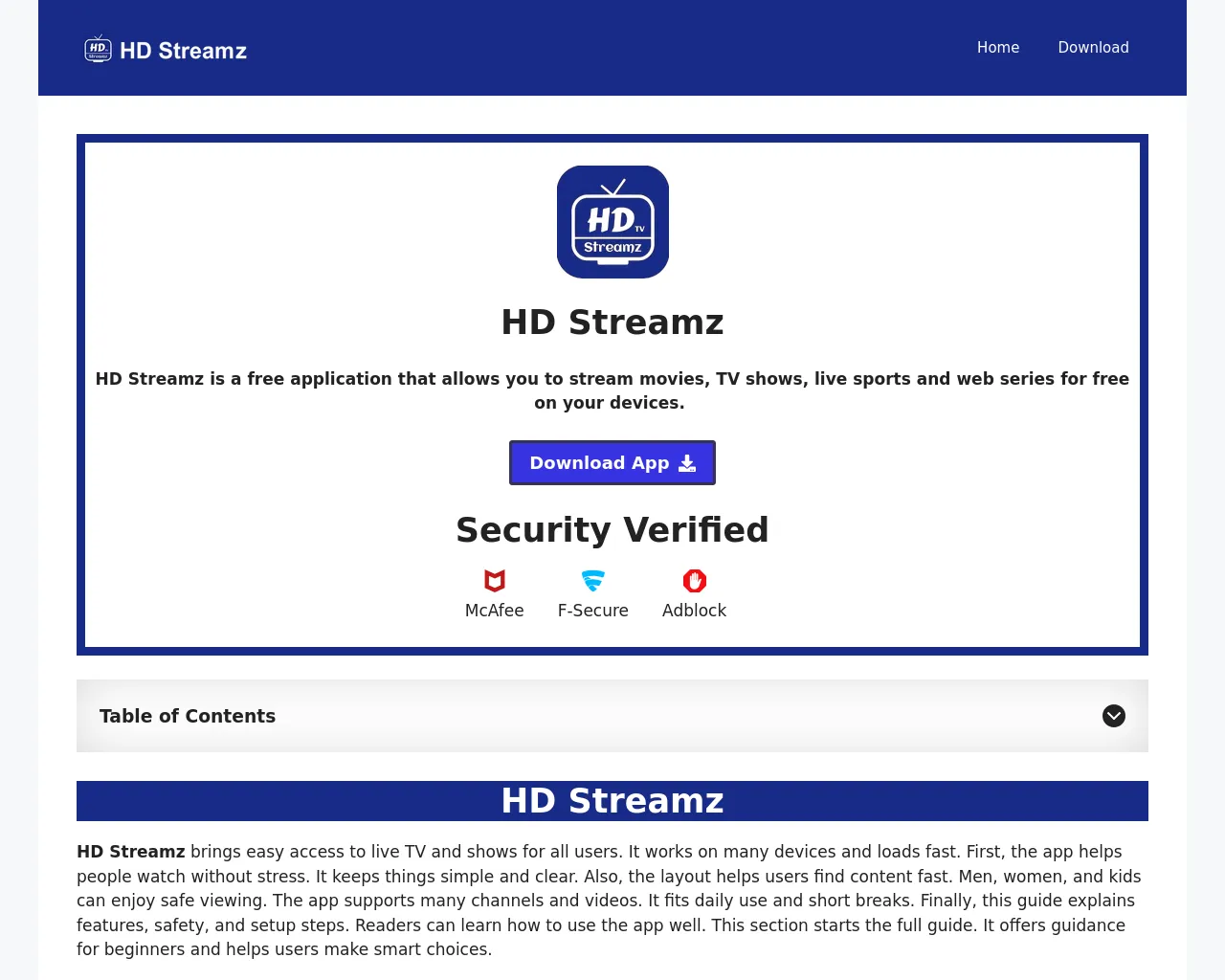Click the McAfee shield icon

(x=495, y=581)
